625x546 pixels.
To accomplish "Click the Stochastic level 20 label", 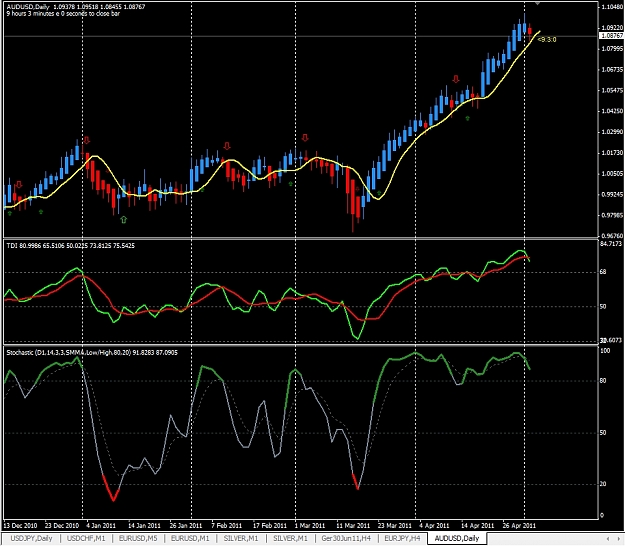I will pos(603,484).
